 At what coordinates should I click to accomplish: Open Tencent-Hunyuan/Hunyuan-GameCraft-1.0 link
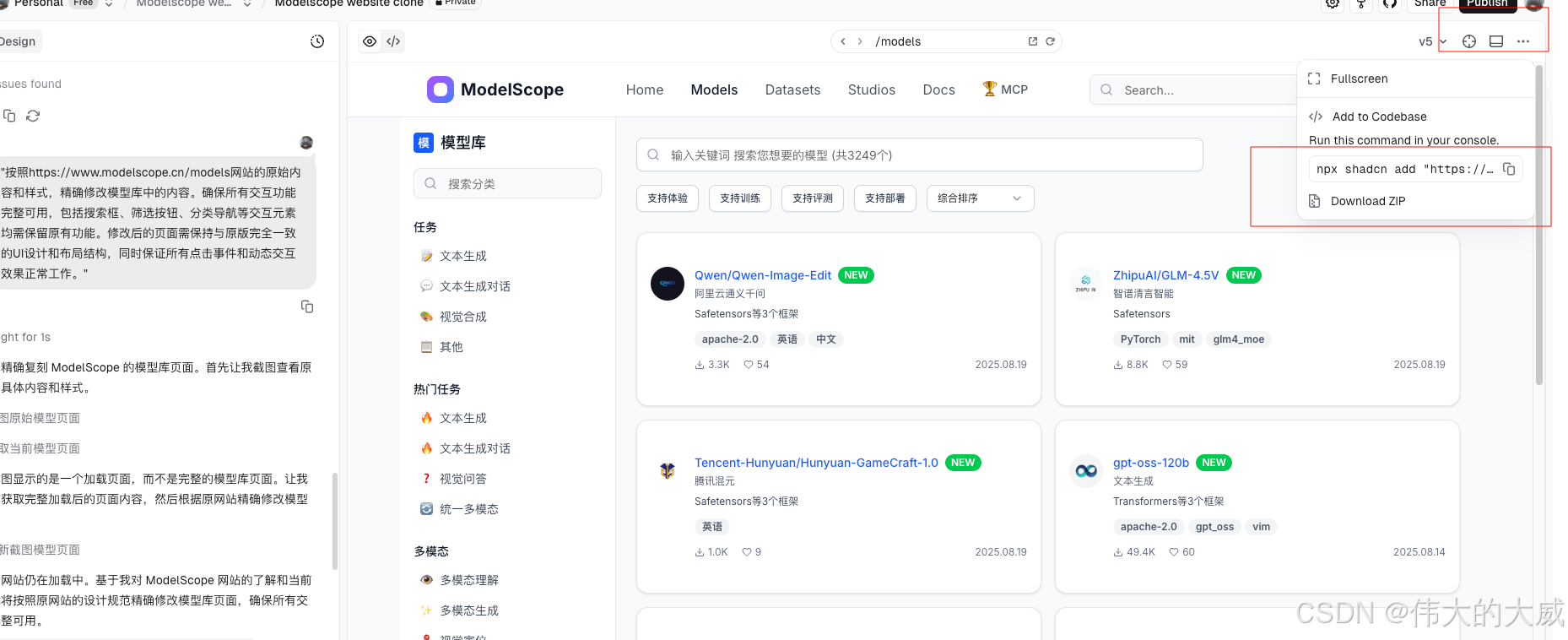816,463
